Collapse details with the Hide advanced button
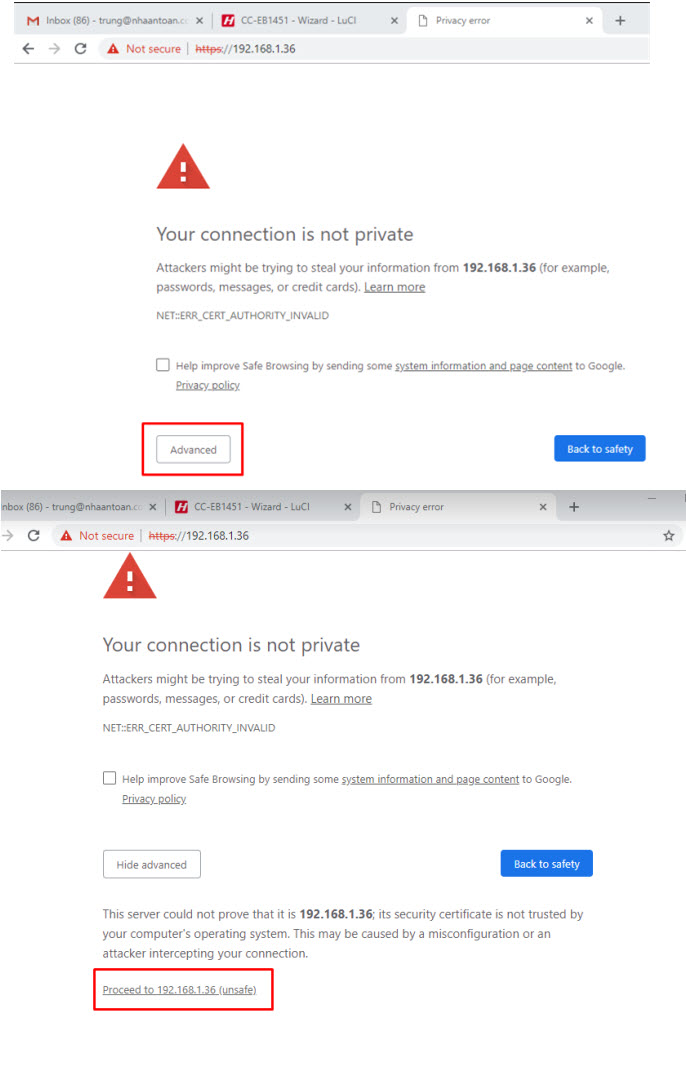The image size is (686, 1085). (151, 865)
